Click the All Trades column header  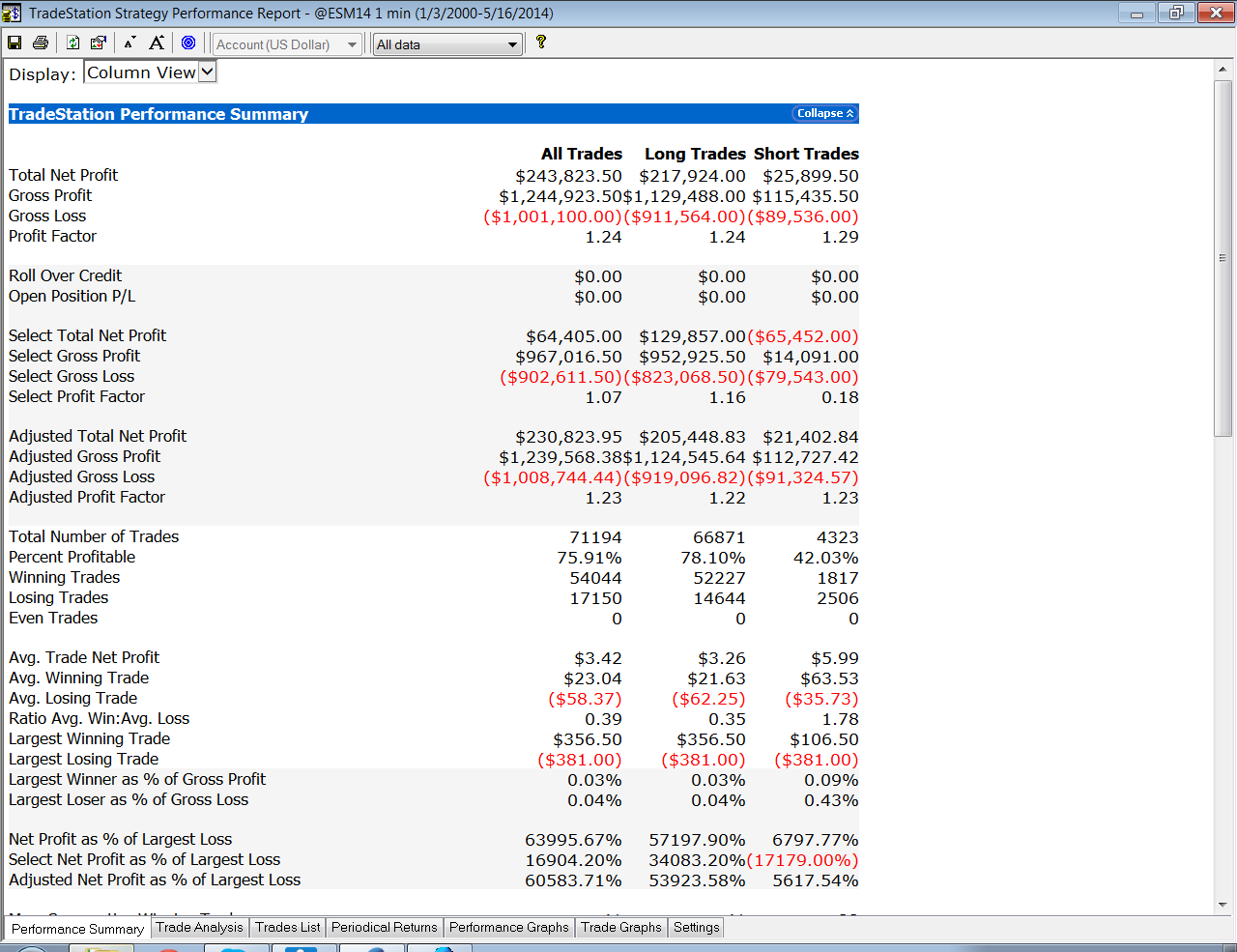coord(582,154)
